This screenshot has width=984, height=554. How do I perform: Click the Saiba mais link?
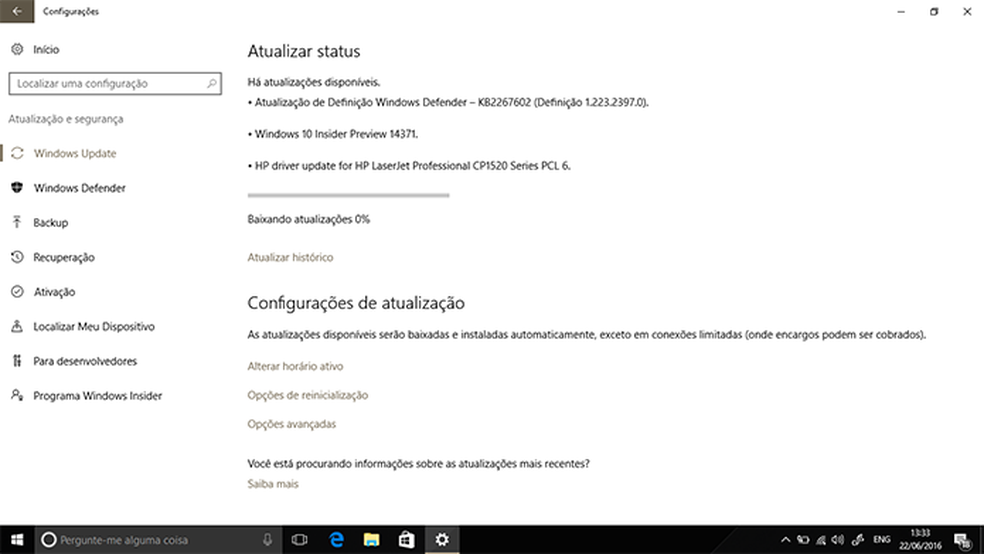(272, 484)
